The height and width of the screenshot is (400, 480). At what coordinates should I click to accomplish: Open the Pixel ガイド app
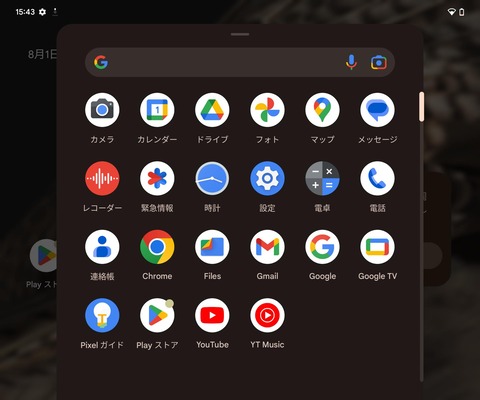coord(102,315)
